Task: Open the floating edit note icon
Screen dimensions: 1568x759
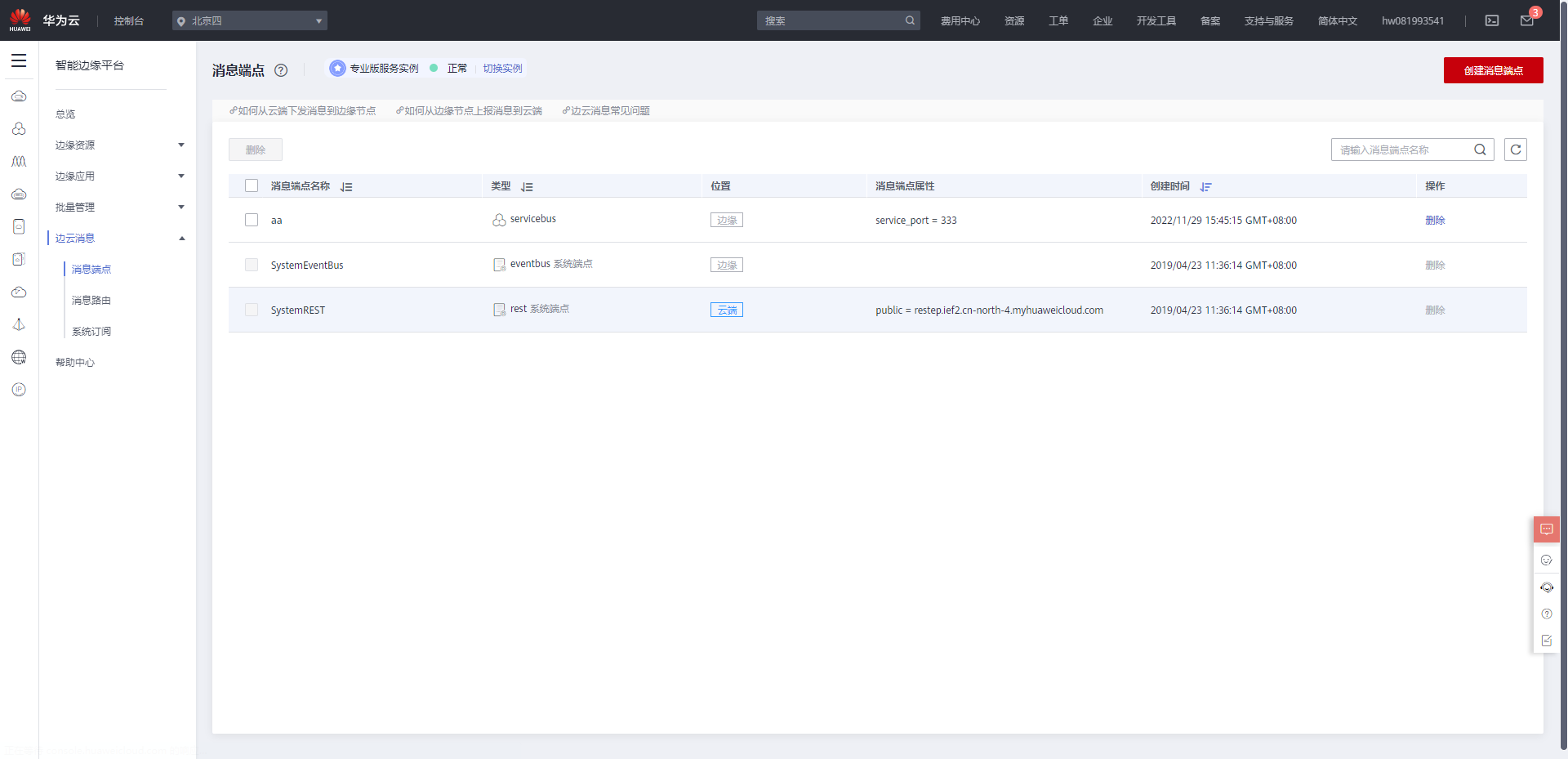Action: pyautogui.click(x=1547, y=641)
